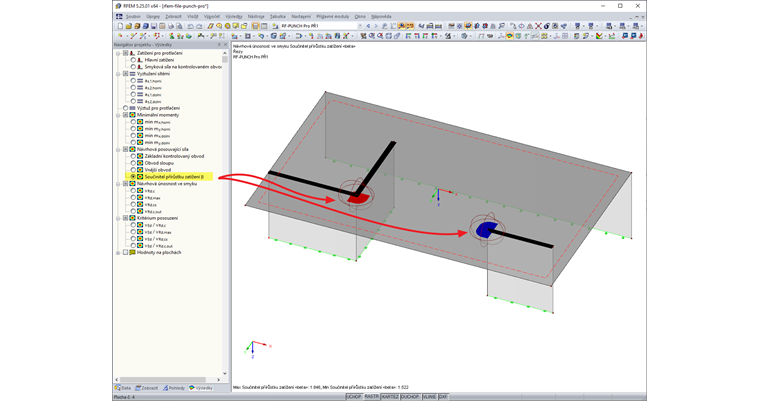Collapse the Kritérium posouzení tree node
Viewport: 760px width, 401px height.
118,218
